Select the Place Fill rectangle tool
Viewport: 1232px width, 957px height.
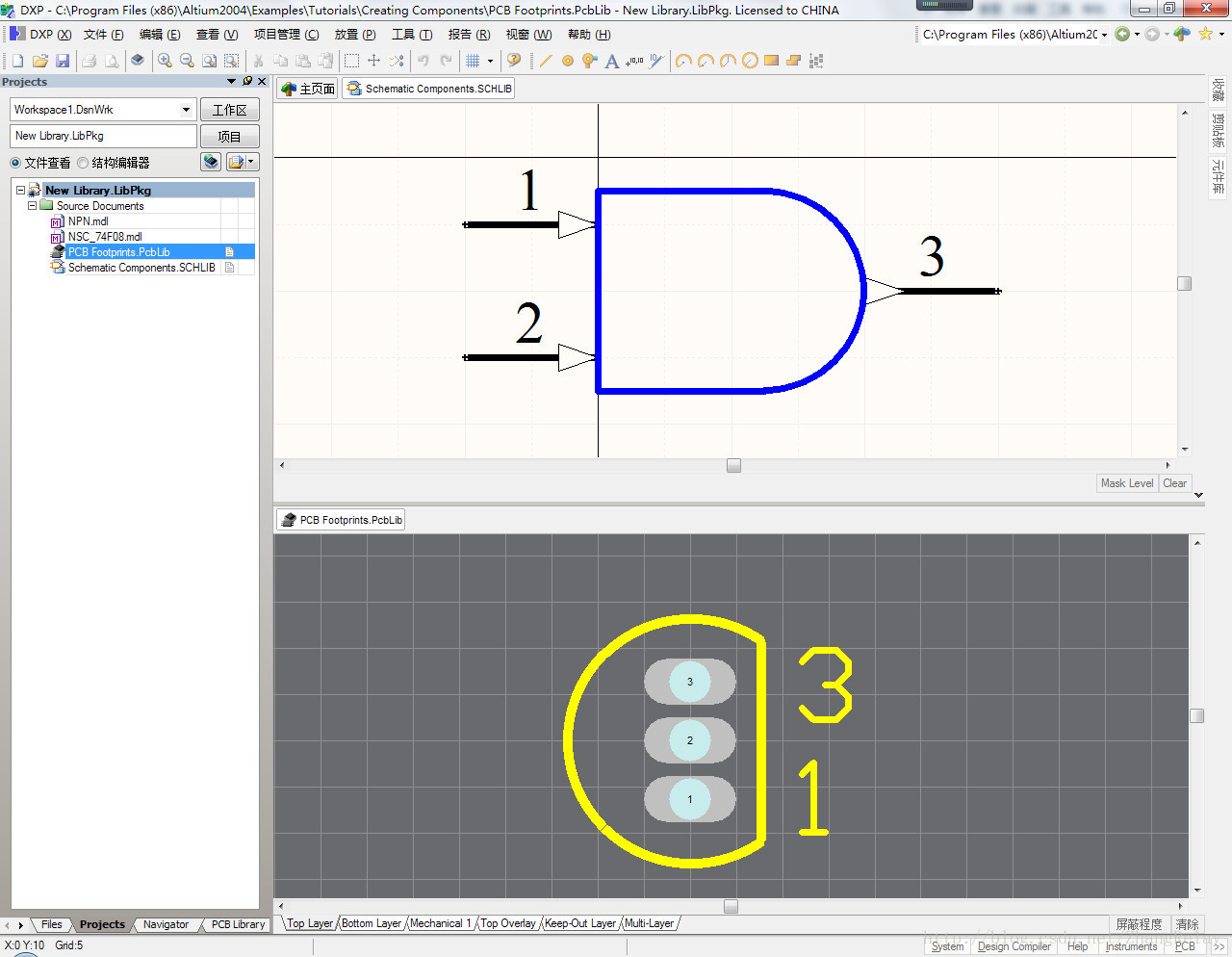pyautogui.click(x=771, y=61)
